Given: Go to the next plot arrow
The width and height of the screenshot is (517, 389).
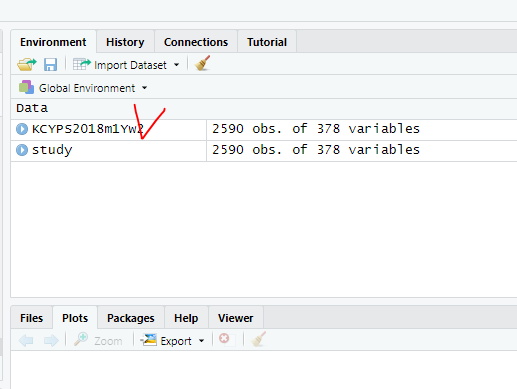Looking at the screenshot, I should click(x=51, y=340).
